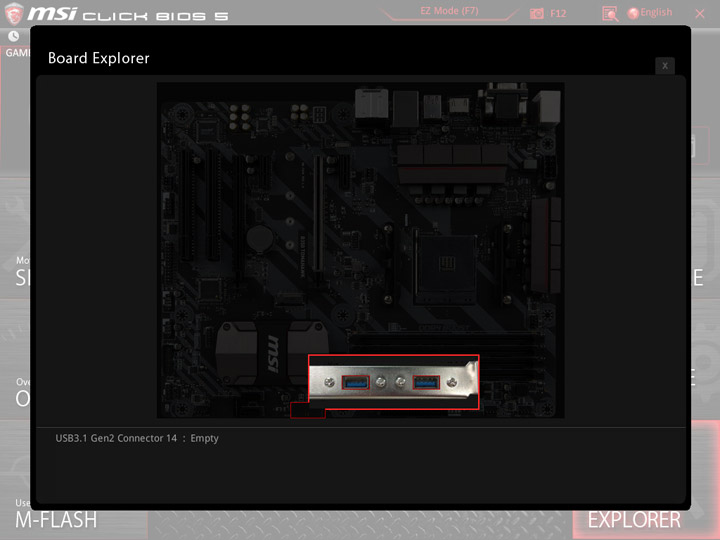This screenshot has height=540, width=720.
Task: Switch to EZ Mode (F7)
Action: [x=449, y=11]
